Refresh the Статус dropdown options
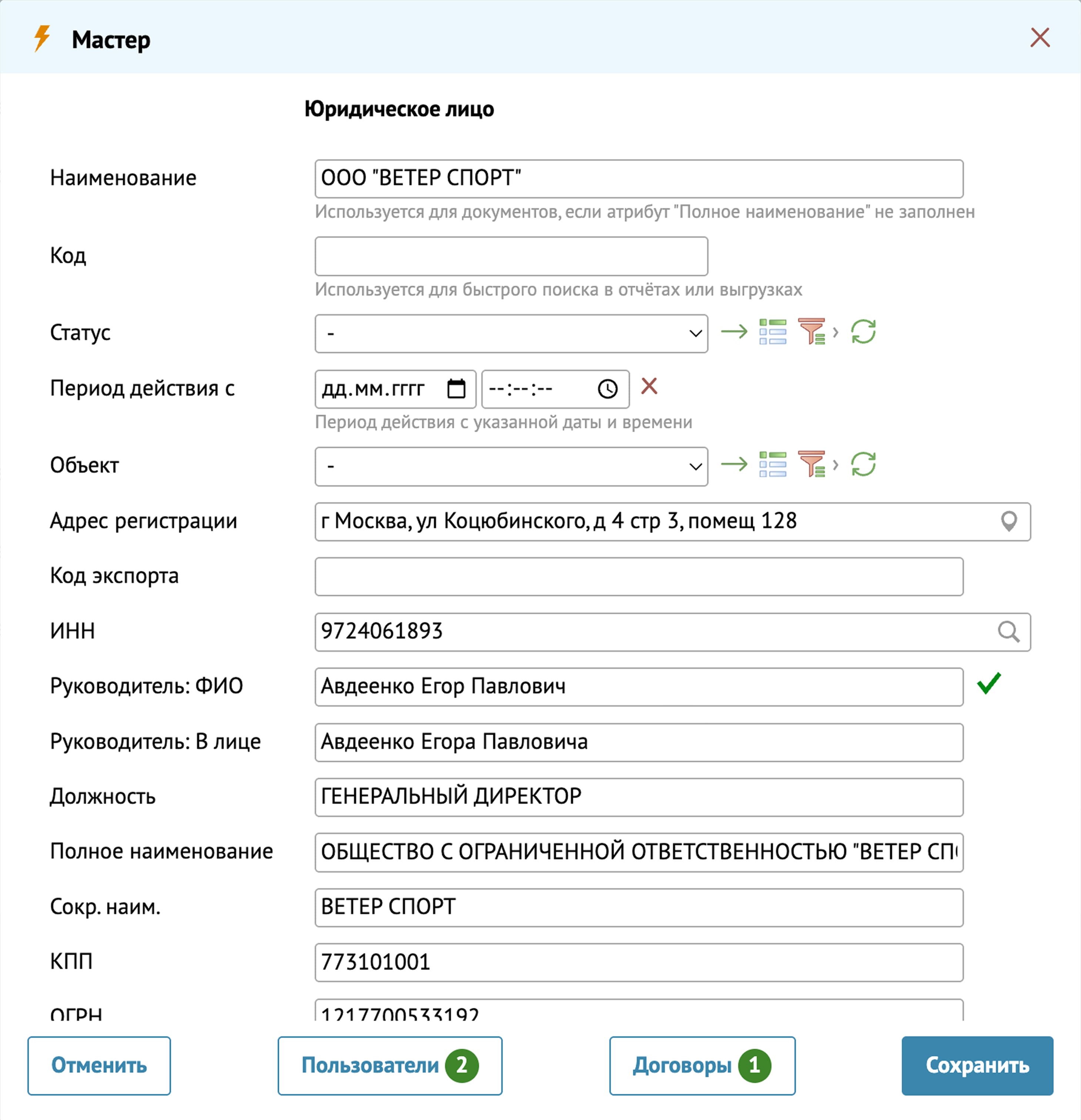The image size is (1081, 1120). click(863, 332)
